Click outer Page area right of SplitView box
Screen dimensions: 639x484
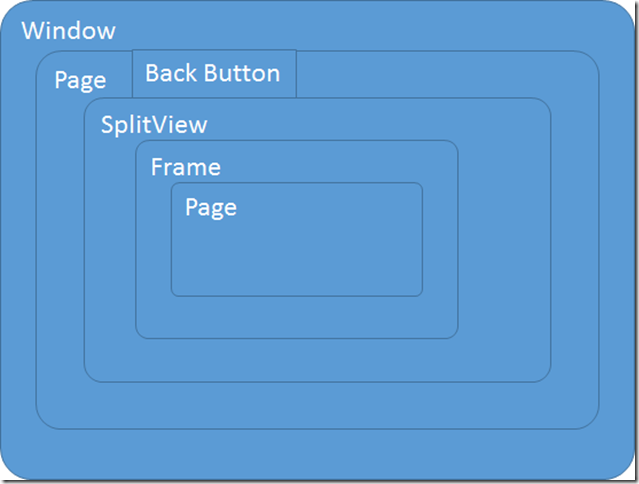(575, 240)
